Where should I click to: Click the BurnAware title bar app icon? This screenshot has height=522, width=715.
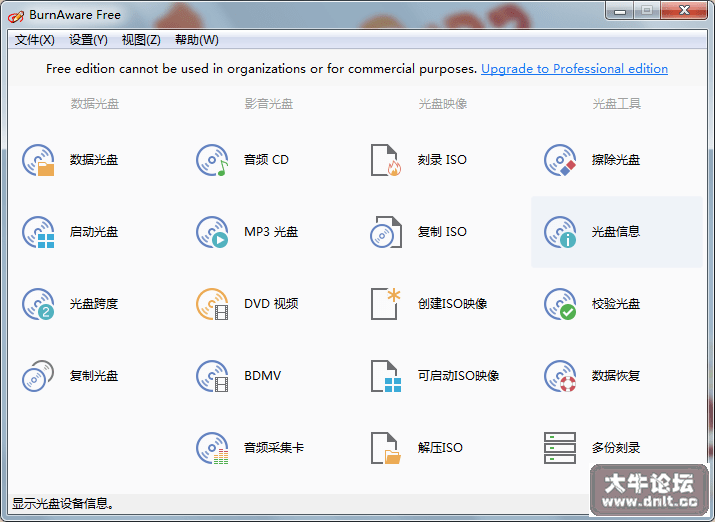[16, 16]
